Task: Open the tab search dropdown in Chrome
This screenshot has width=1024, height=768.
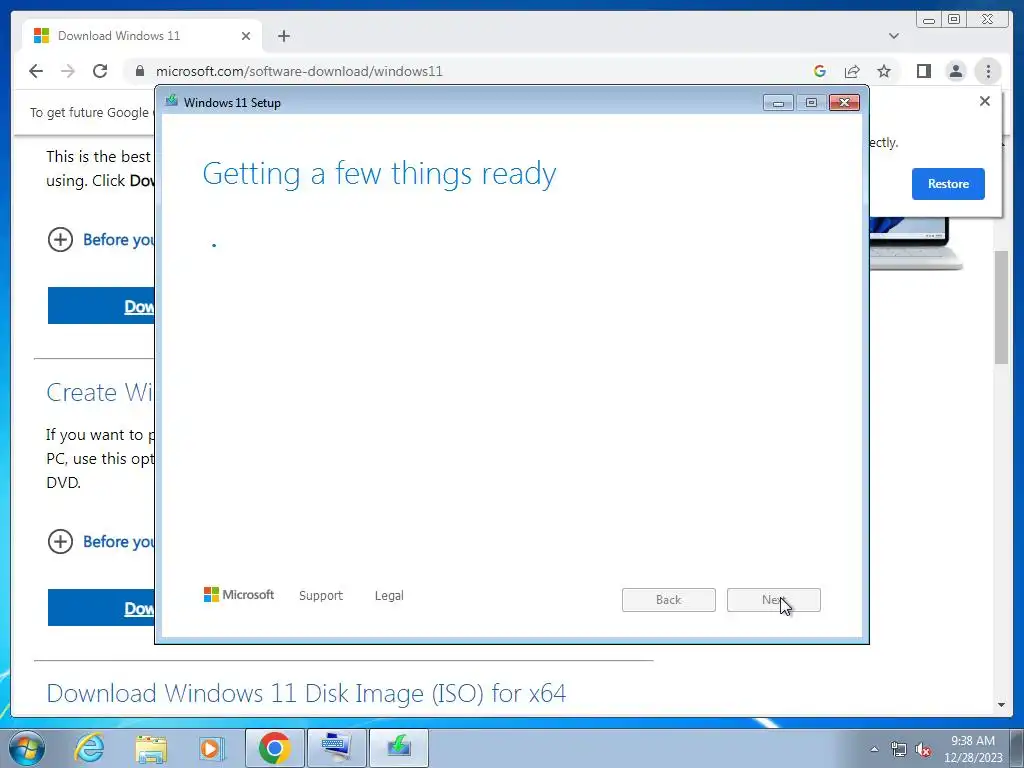Action: (893, 36)
